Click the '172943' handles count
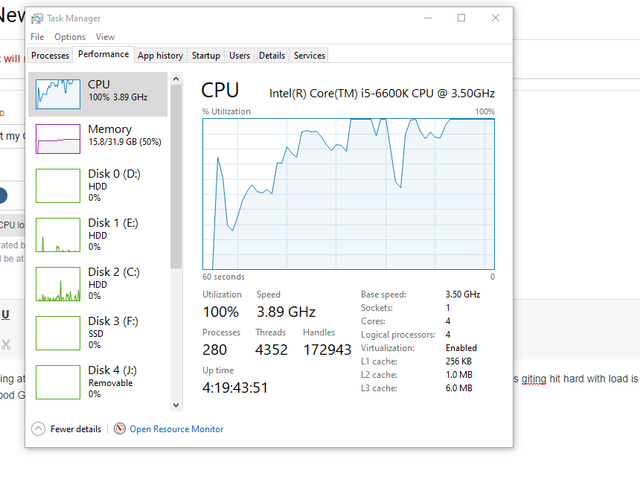 327,350
